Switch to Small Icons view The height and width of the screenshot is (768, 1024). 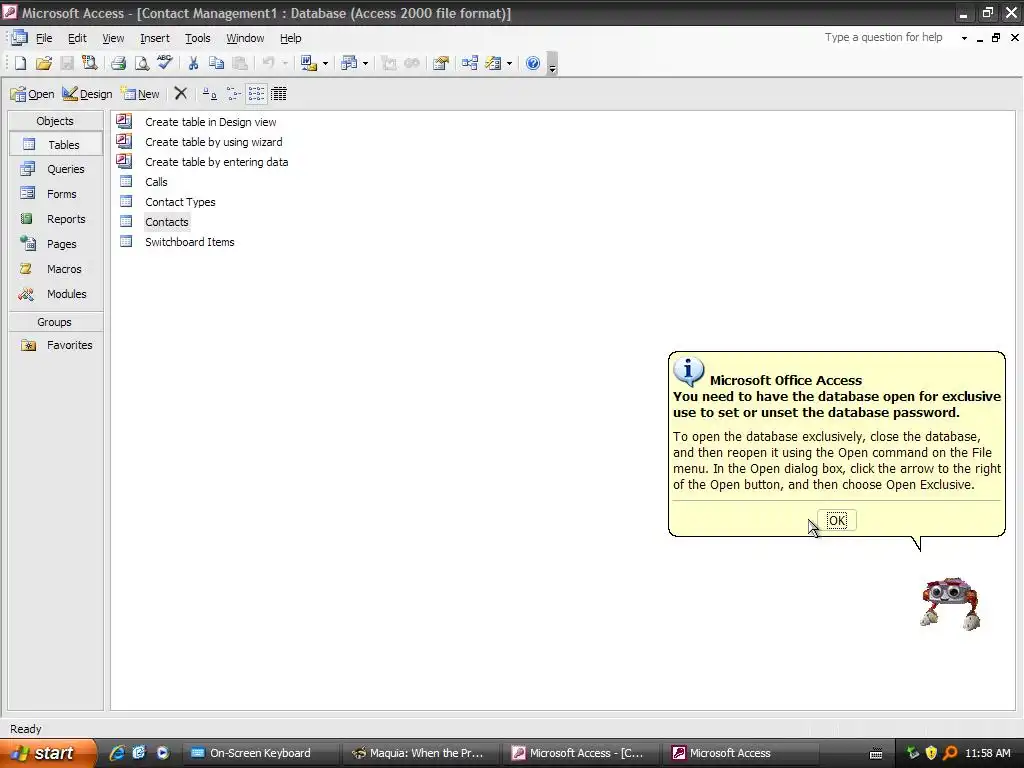[x=233, y=94]
